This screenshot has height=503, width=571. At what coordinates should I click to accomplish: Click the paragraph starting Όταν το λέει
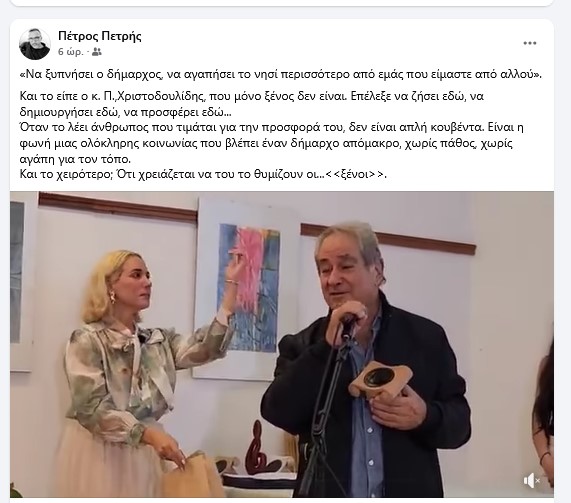pos(271,143)
